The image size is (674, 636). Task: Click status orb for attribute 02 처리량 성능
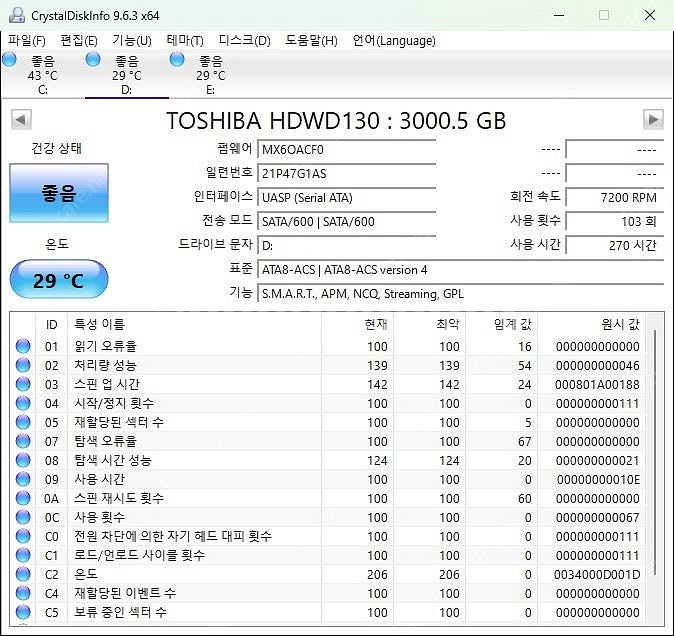tap(23, 365)
